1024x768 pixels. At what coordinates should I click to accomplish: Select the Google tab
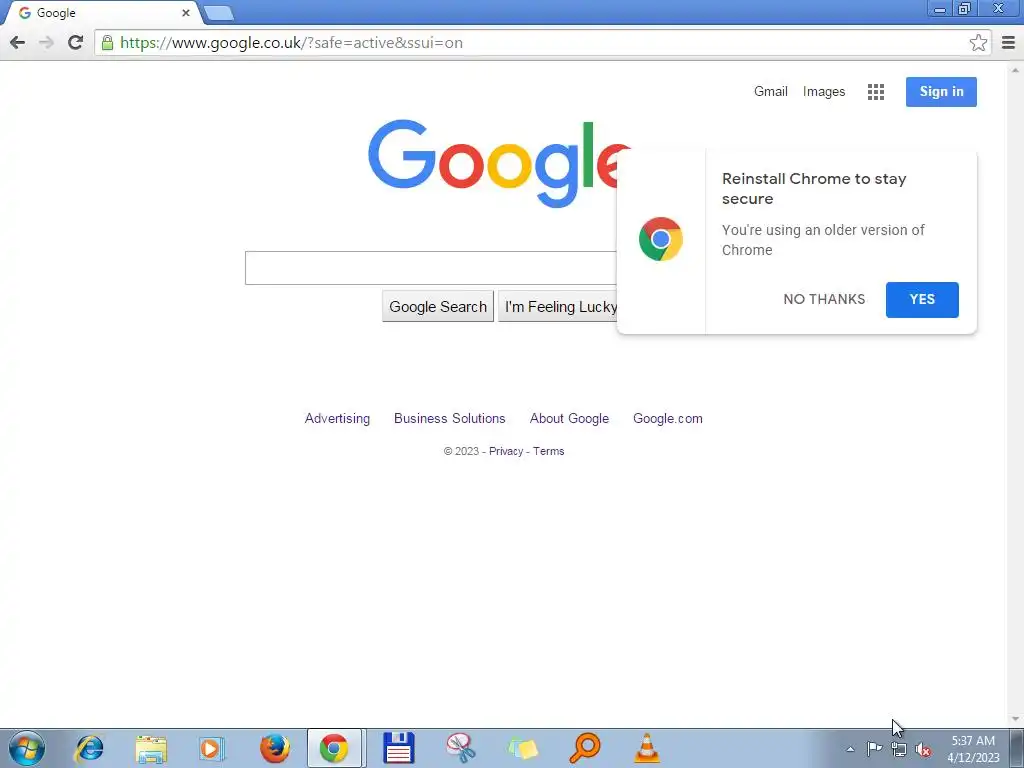coord(101,13)
